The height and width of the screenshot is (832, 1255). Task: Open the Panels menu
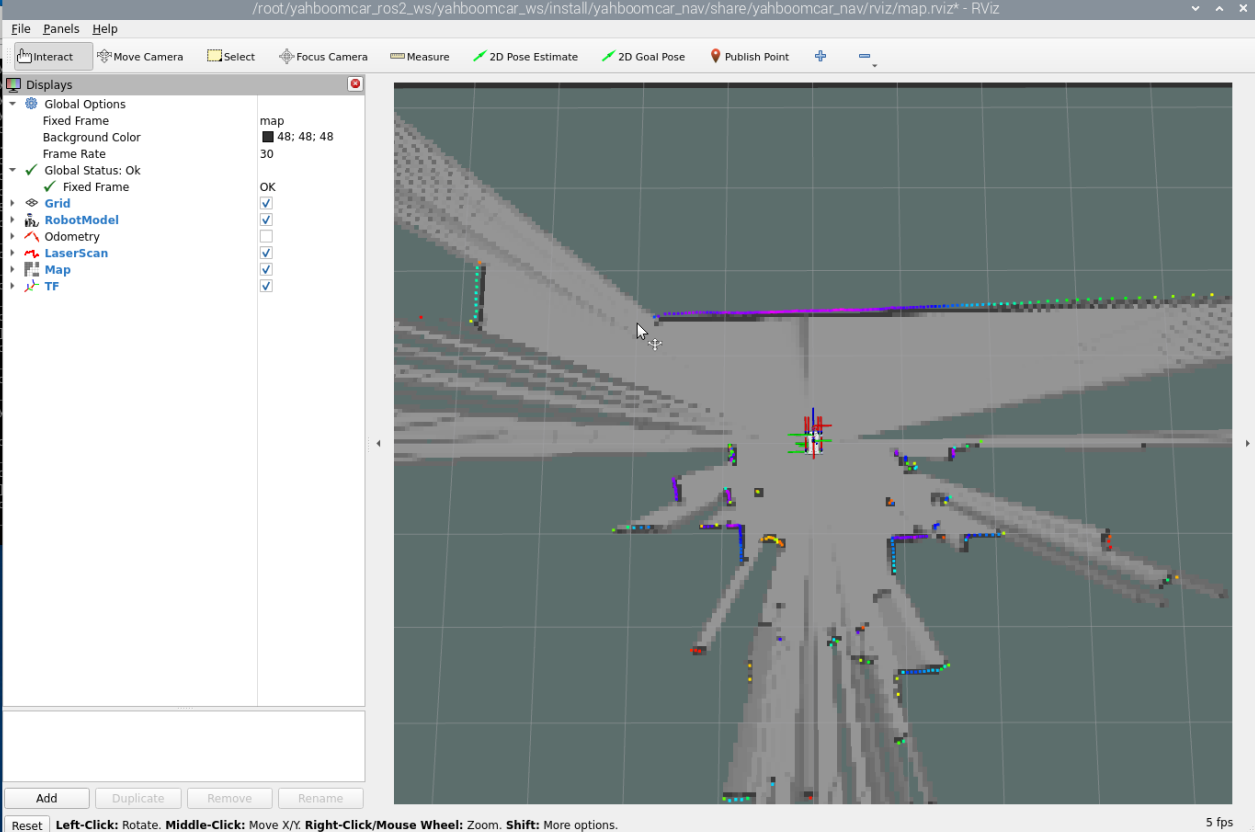click(61, 29)
